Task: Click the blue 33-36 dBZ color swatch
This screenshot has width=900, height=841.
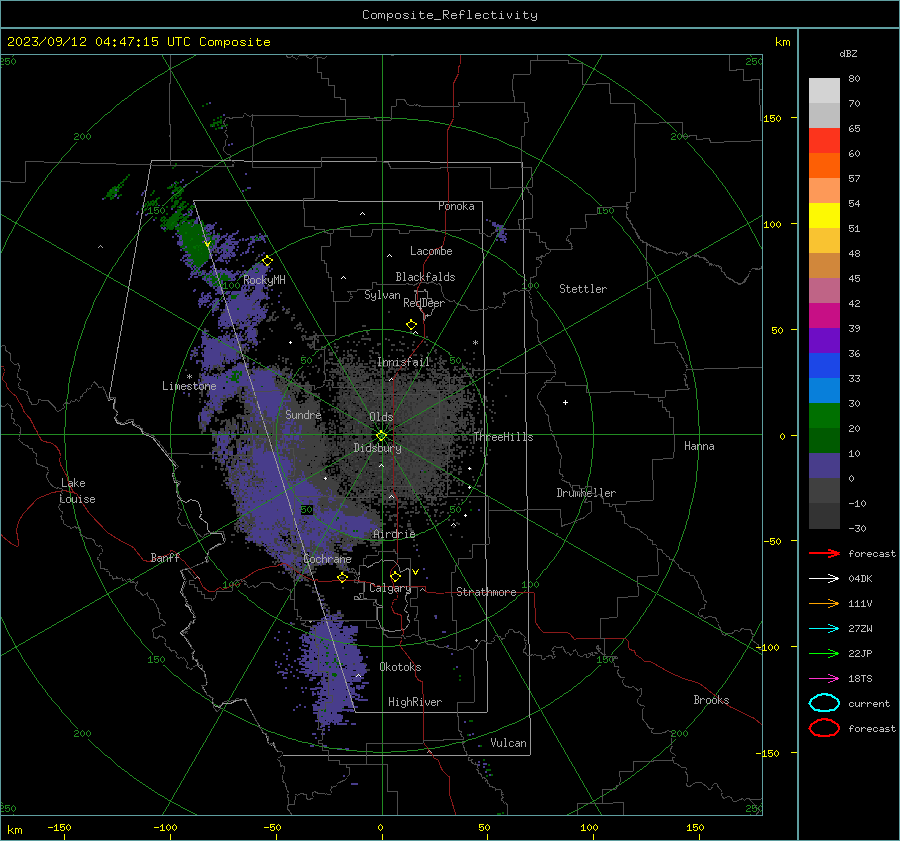Action: (x=824, y=366)
